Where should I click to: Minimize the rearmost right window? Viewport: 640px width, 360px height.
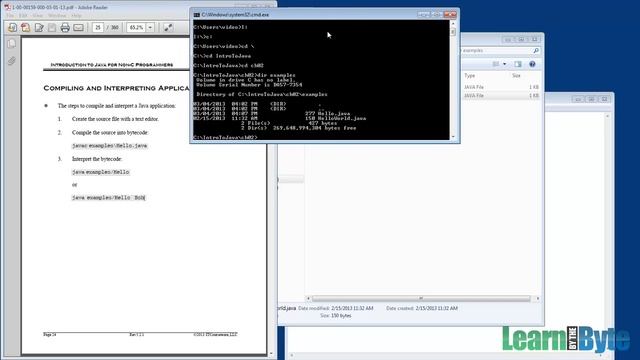click(x=578, y=99)
